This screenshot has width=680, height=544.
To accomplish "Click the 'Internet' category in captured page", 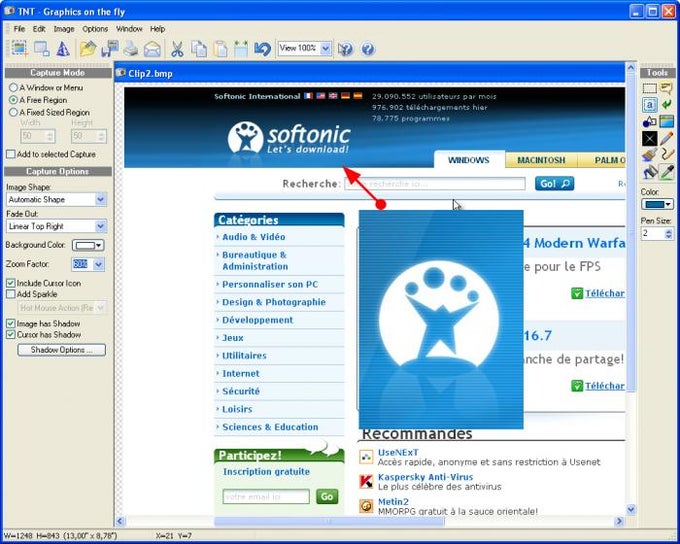I will [241, 374].
